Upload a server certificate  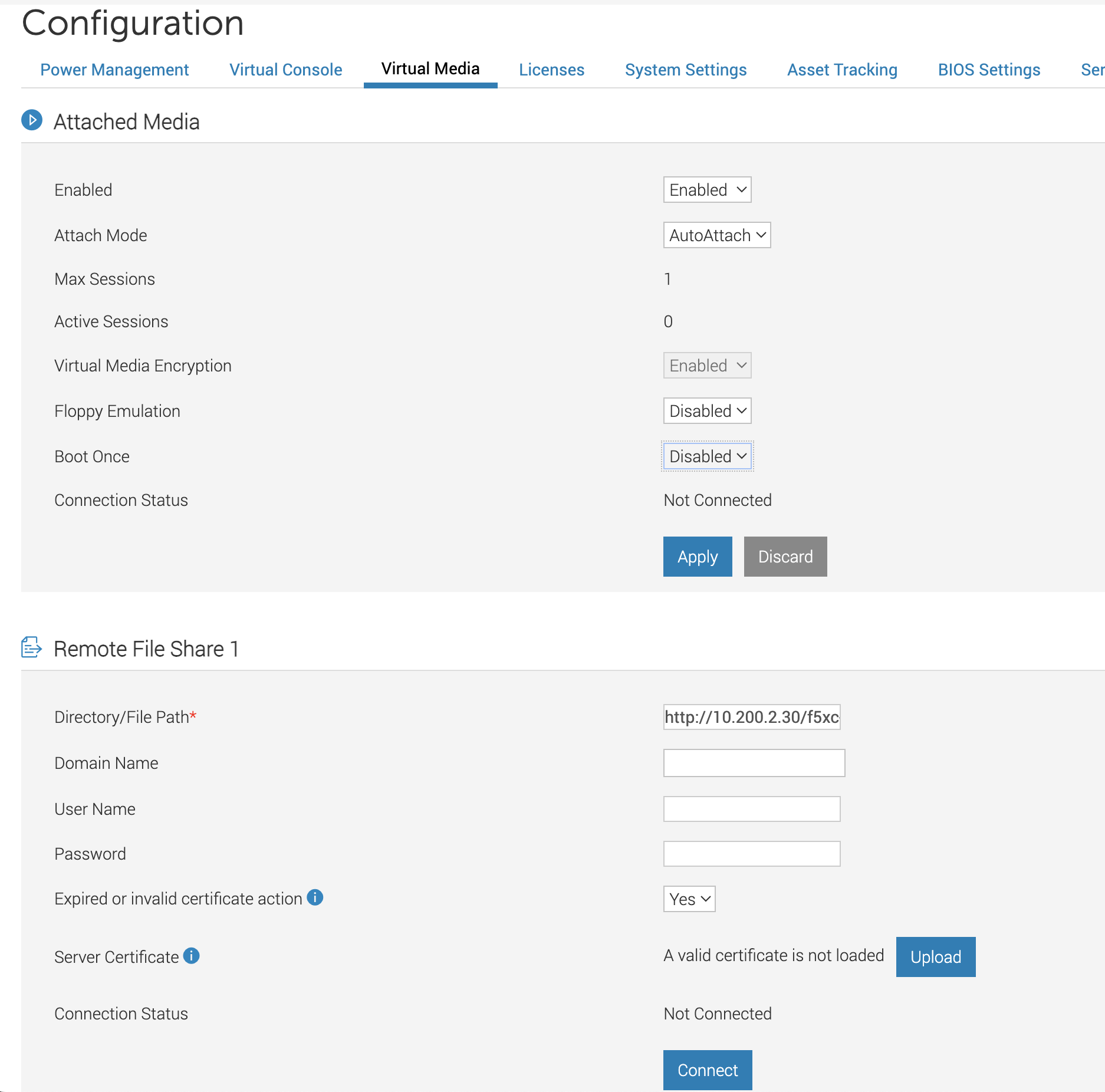(x=935, y=957)
